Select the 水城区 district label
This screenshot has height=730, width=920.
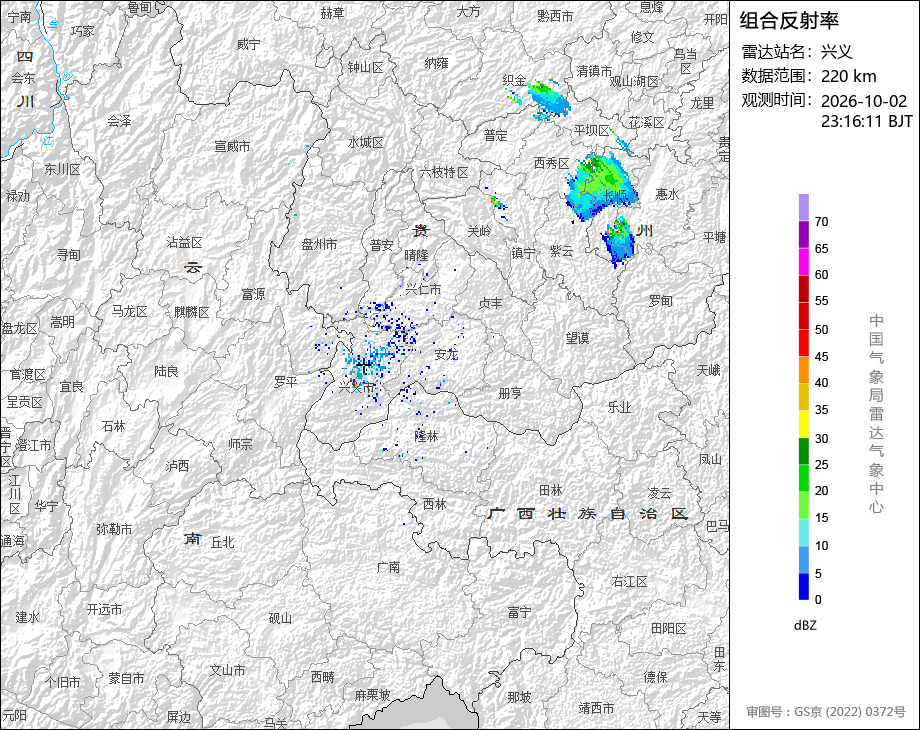pos(366,142)
